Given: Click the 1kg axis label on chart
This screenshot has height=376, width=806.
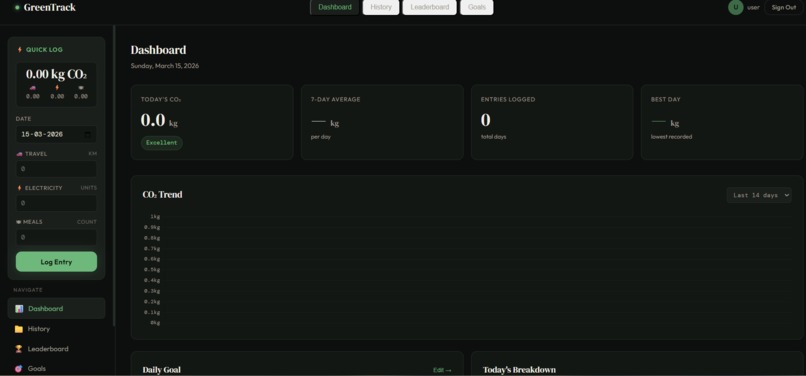Looking at the screenshot, I should 155,217.
